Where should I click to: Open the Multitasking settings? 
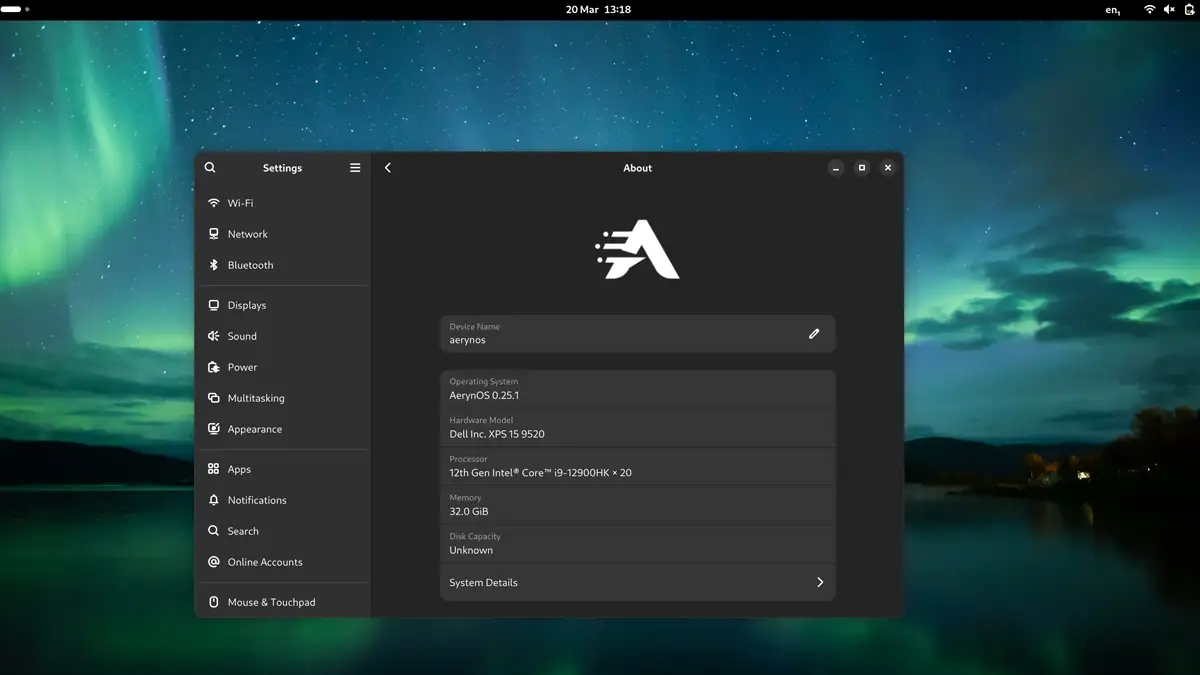(256, 398)
